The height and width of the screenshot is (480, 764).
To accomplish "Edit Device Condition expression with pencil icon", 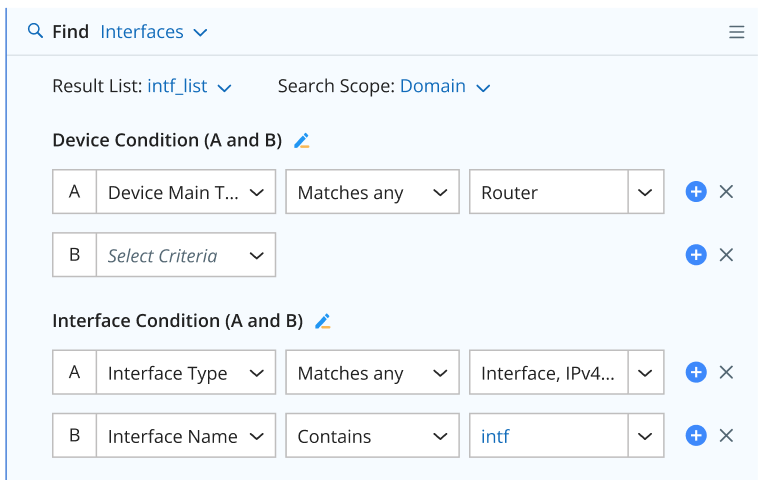I will (x=302, y=141).
